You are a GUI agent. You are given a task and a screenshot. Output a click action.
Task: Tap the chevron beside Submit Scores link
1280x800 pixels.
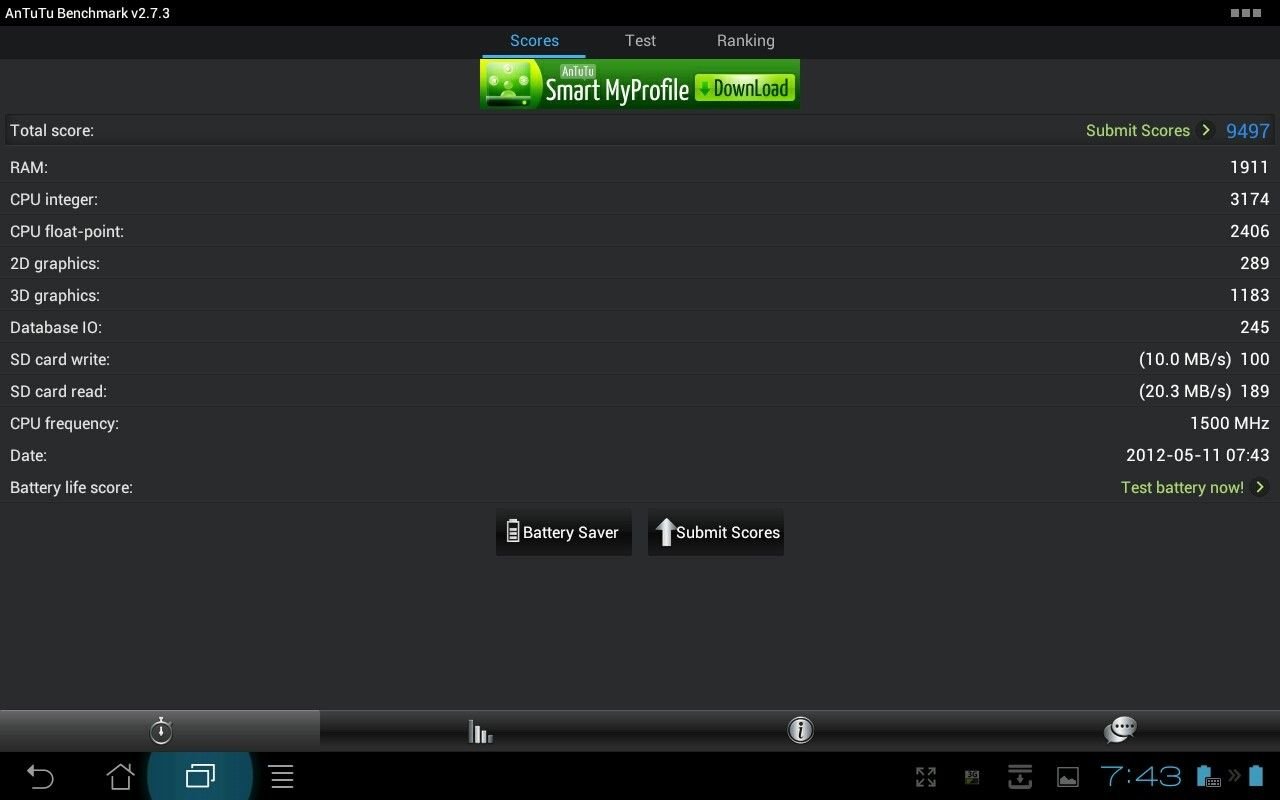coord(1206,130)
